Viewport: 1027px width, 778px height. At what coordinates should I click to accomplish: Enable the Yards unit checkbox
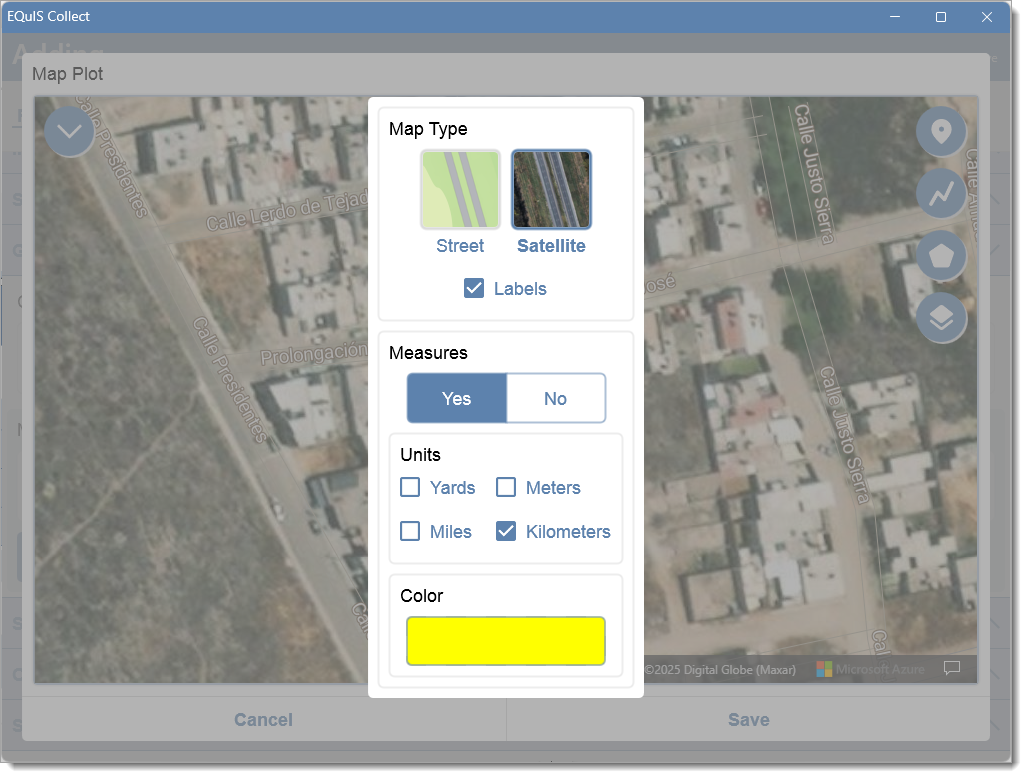[x=410, y=487]
